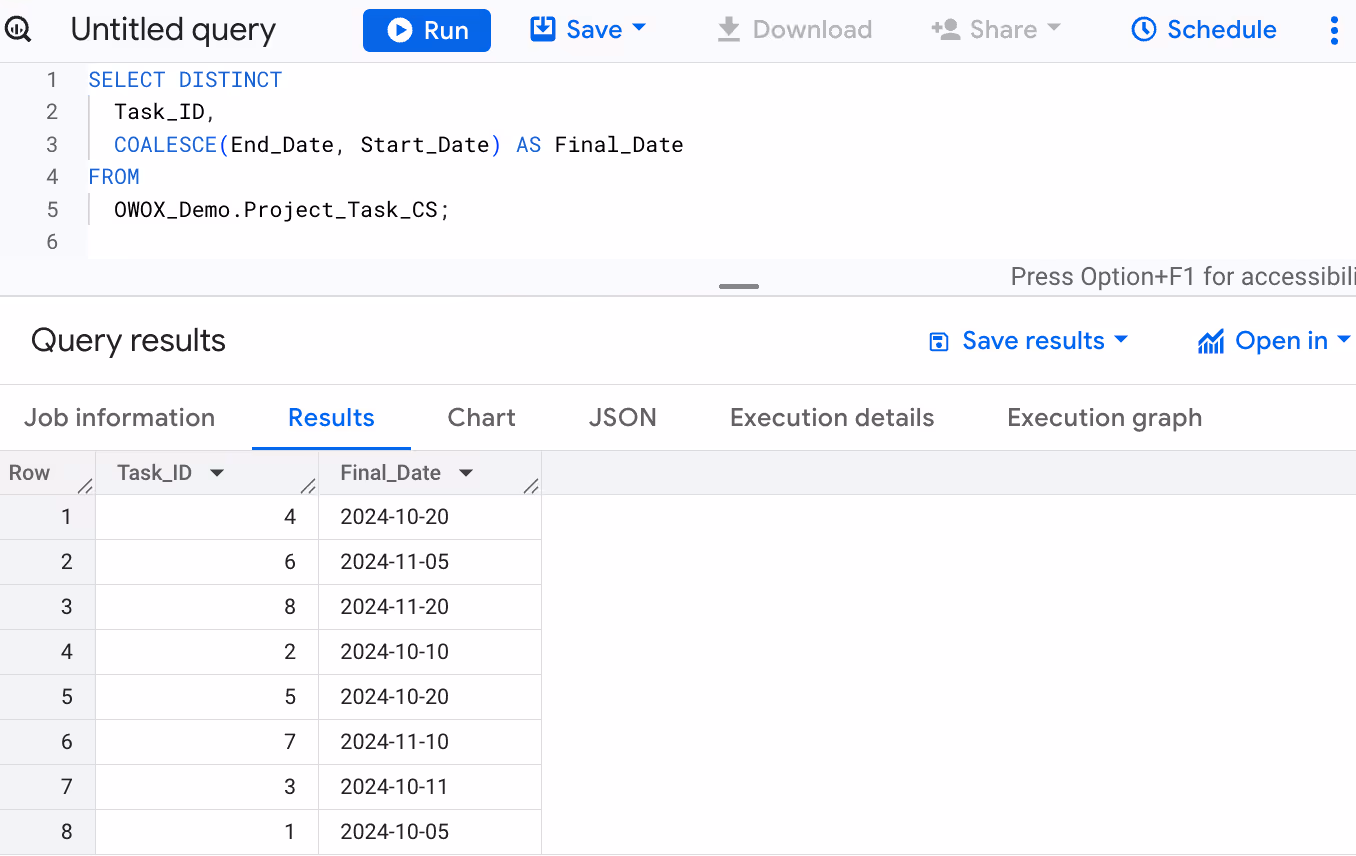Click the Final_Date column header text
This screenshot has height=856, width=1356.
click(390, 473)
